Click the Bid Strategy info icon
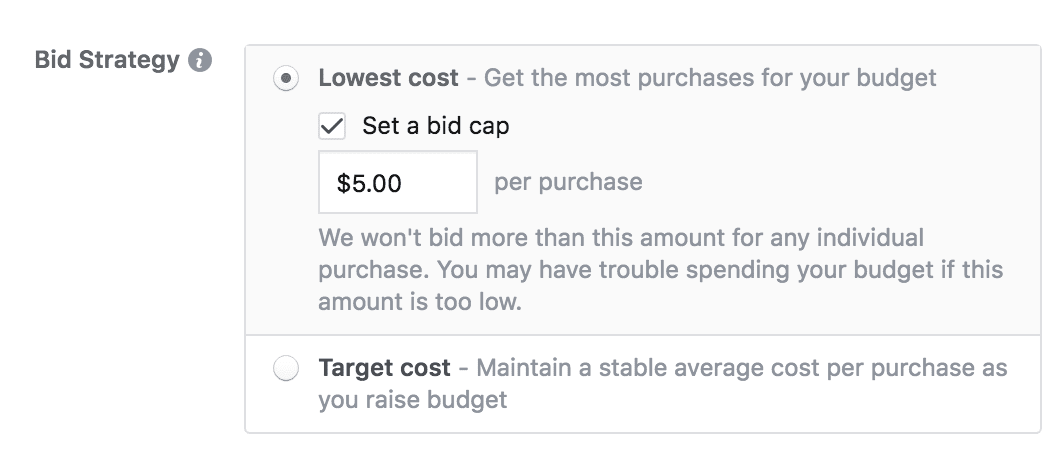This screenshot has height=456, width=1060. click(200, 61)
